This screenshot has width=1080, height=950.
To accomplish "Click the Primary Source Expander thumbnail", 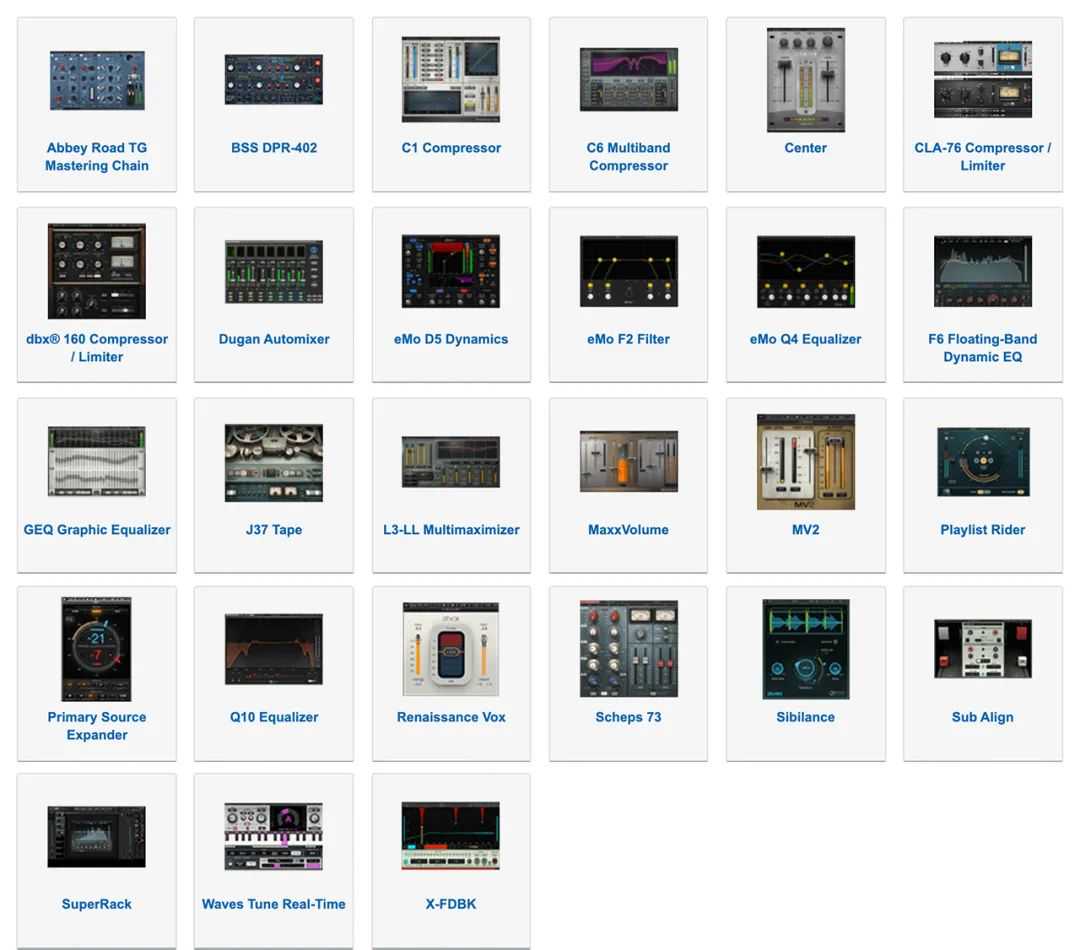I will pos(97,649).
